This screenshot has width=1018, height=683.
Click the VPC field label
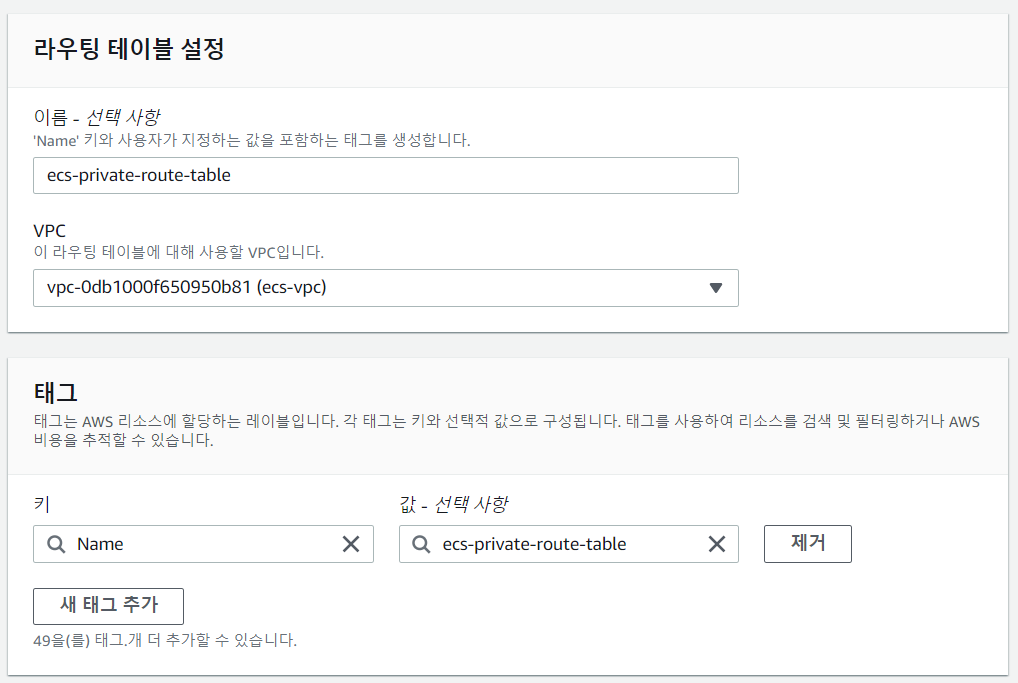coord(49,230)
